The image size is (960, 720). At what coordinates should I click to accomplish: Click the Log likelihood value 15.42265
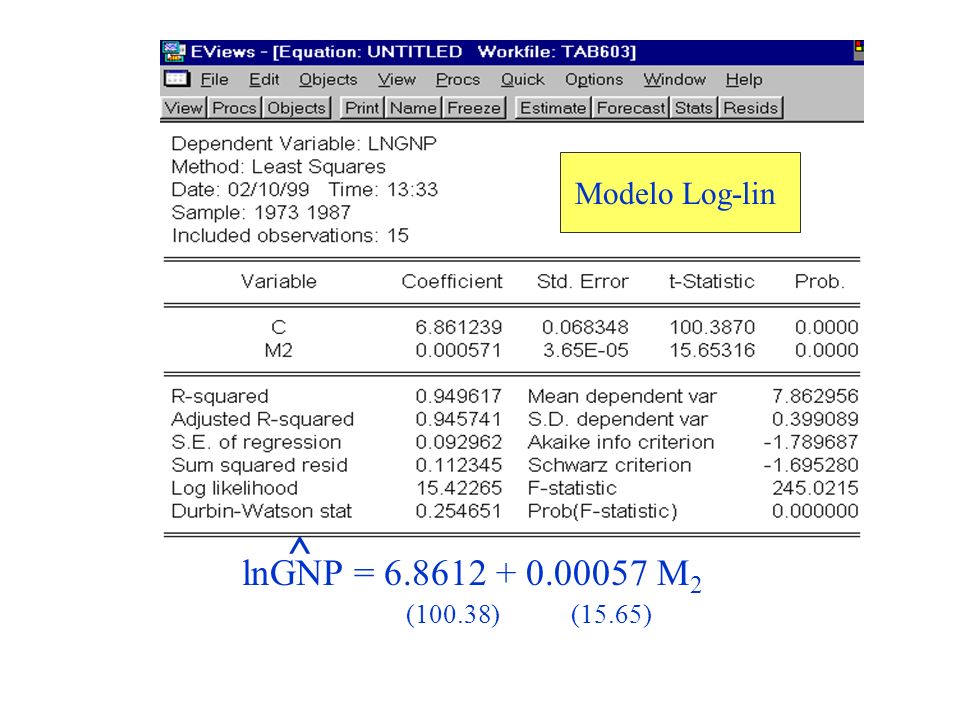(x=459, y=488)
